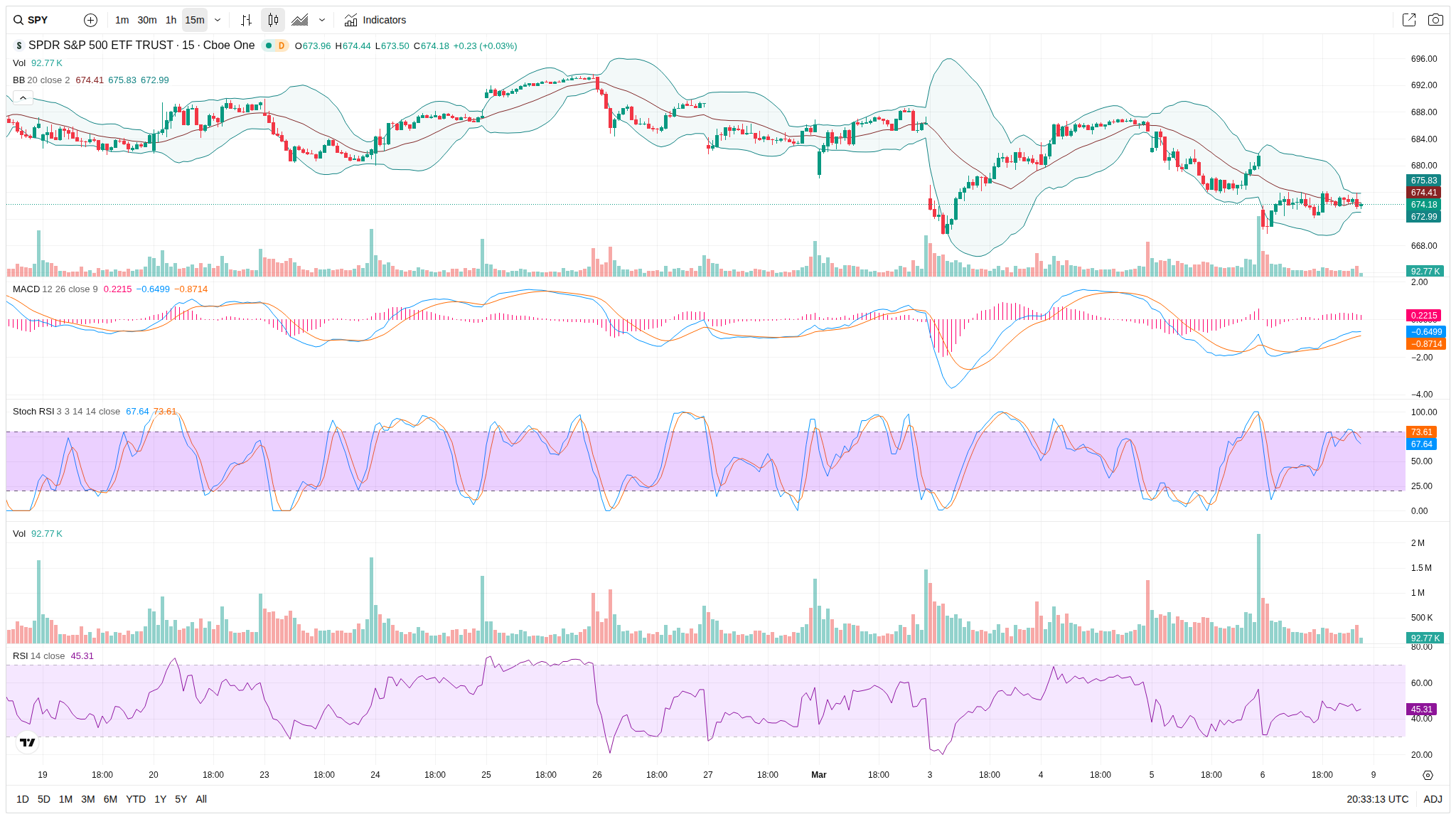Click the 20:33:13 UTC timezone button
The height and width of the screenshot is (819, 1456).
point(1377,799)
